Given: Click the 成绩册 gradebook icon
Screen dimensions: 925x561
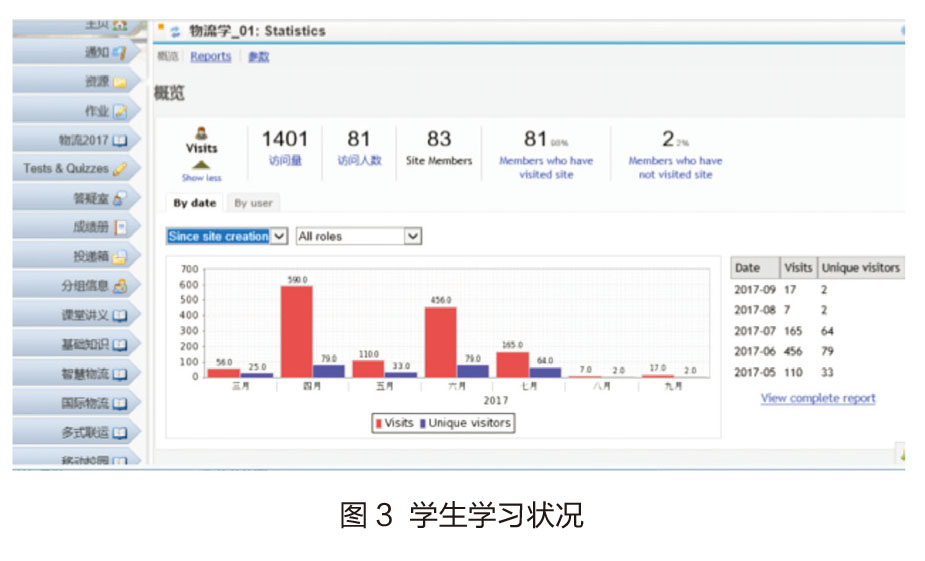Looking at the screenshot, I should (x=120, y=228).
